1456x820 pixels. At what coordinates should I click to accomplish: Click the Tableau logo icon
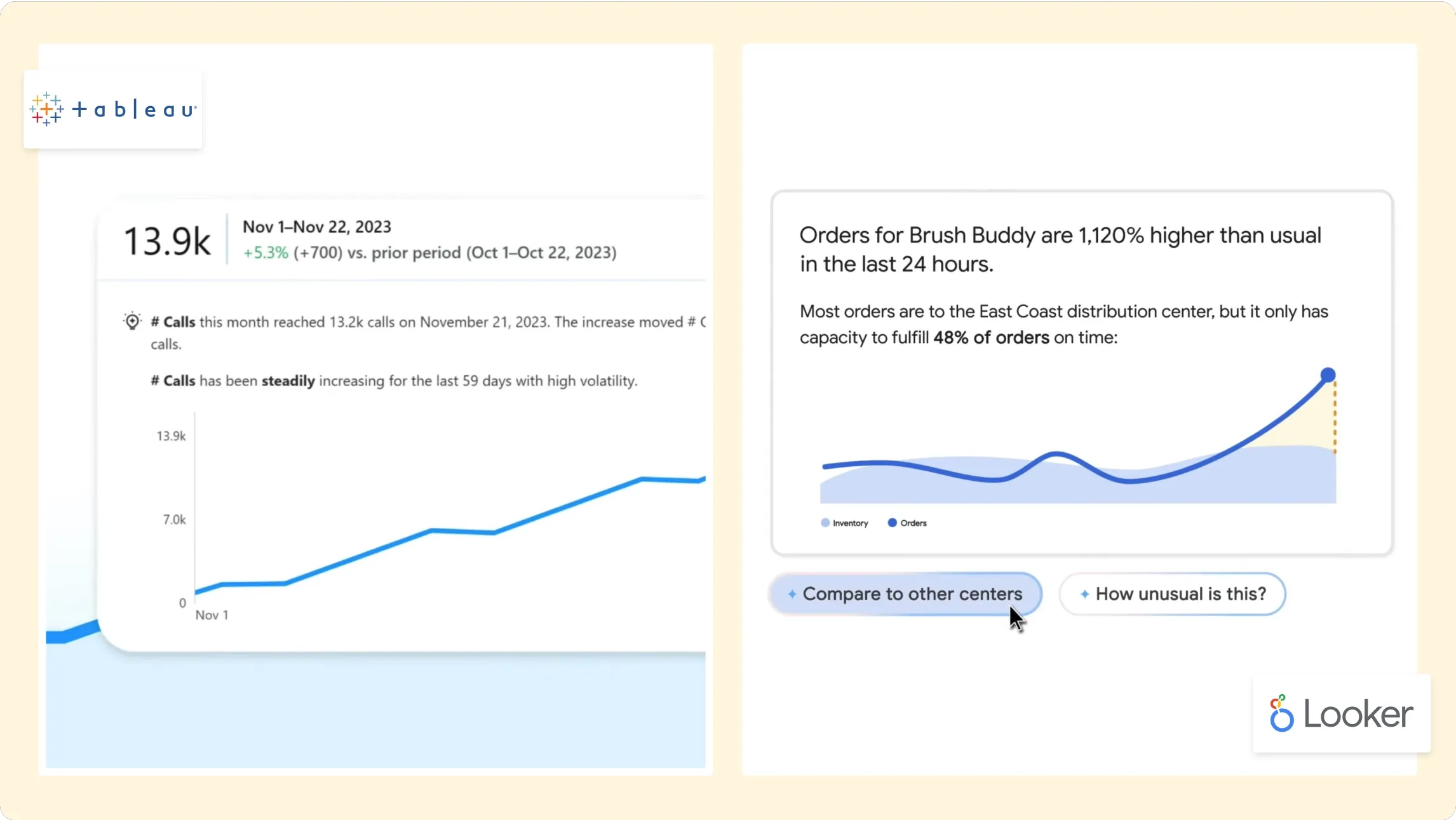click(x=46, y=109)
